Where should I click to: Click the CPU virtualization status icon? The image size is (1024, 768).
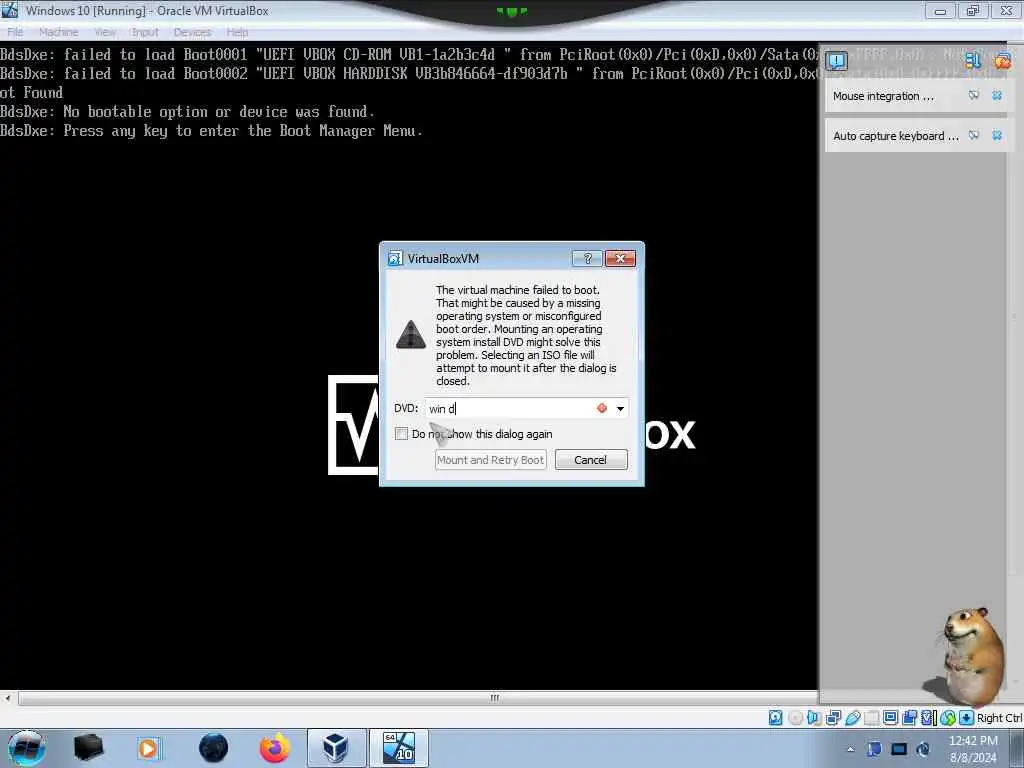coord(927,718)
